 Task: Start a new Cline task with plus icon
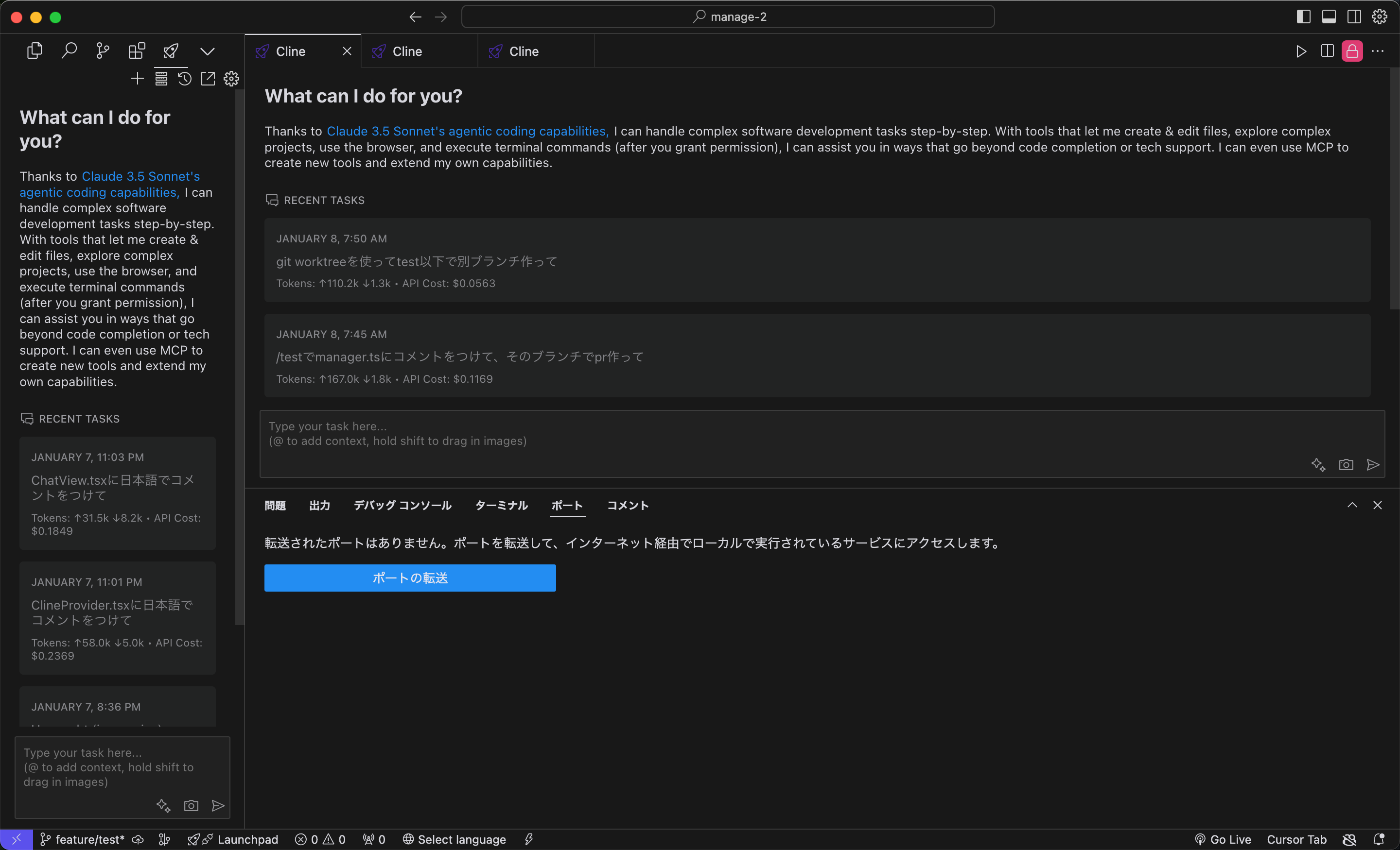pyautogui.click(x=137, y=78)
